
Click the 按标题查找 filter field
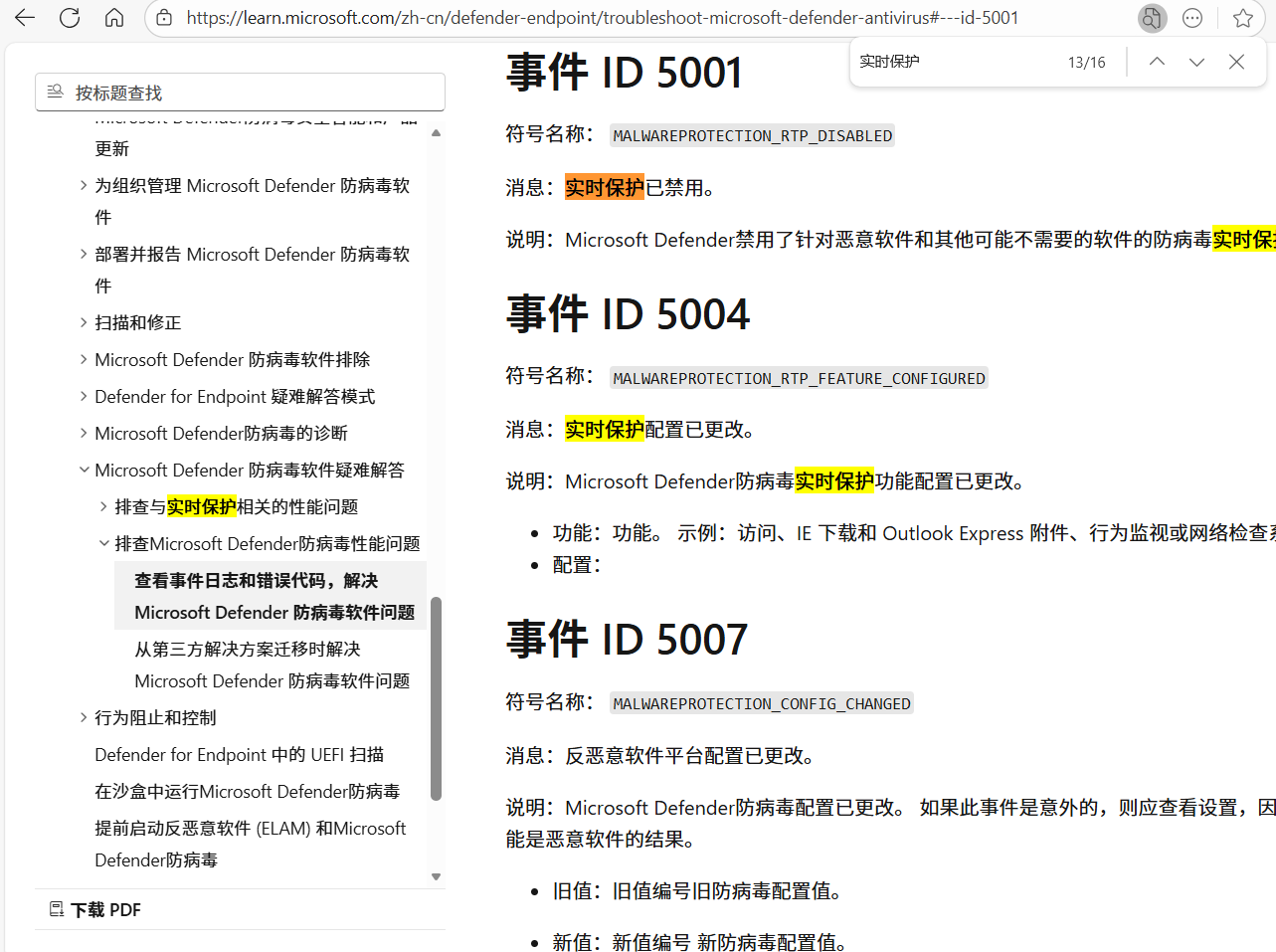pos(240,93)
